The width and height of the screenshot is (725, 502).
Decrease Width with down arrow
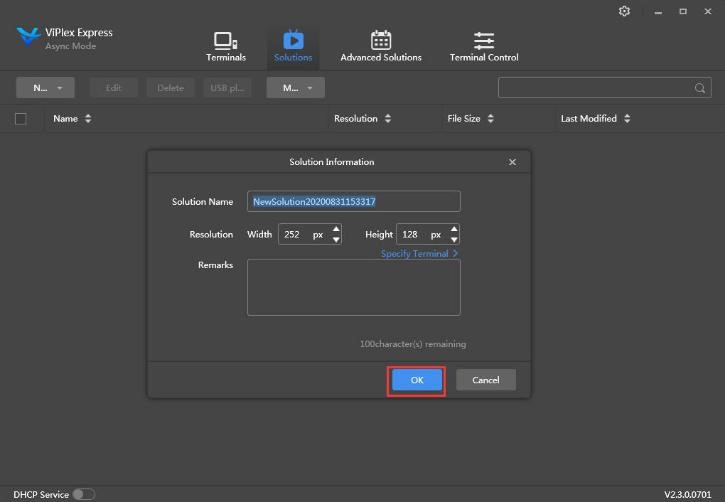(x=336, y=239)
